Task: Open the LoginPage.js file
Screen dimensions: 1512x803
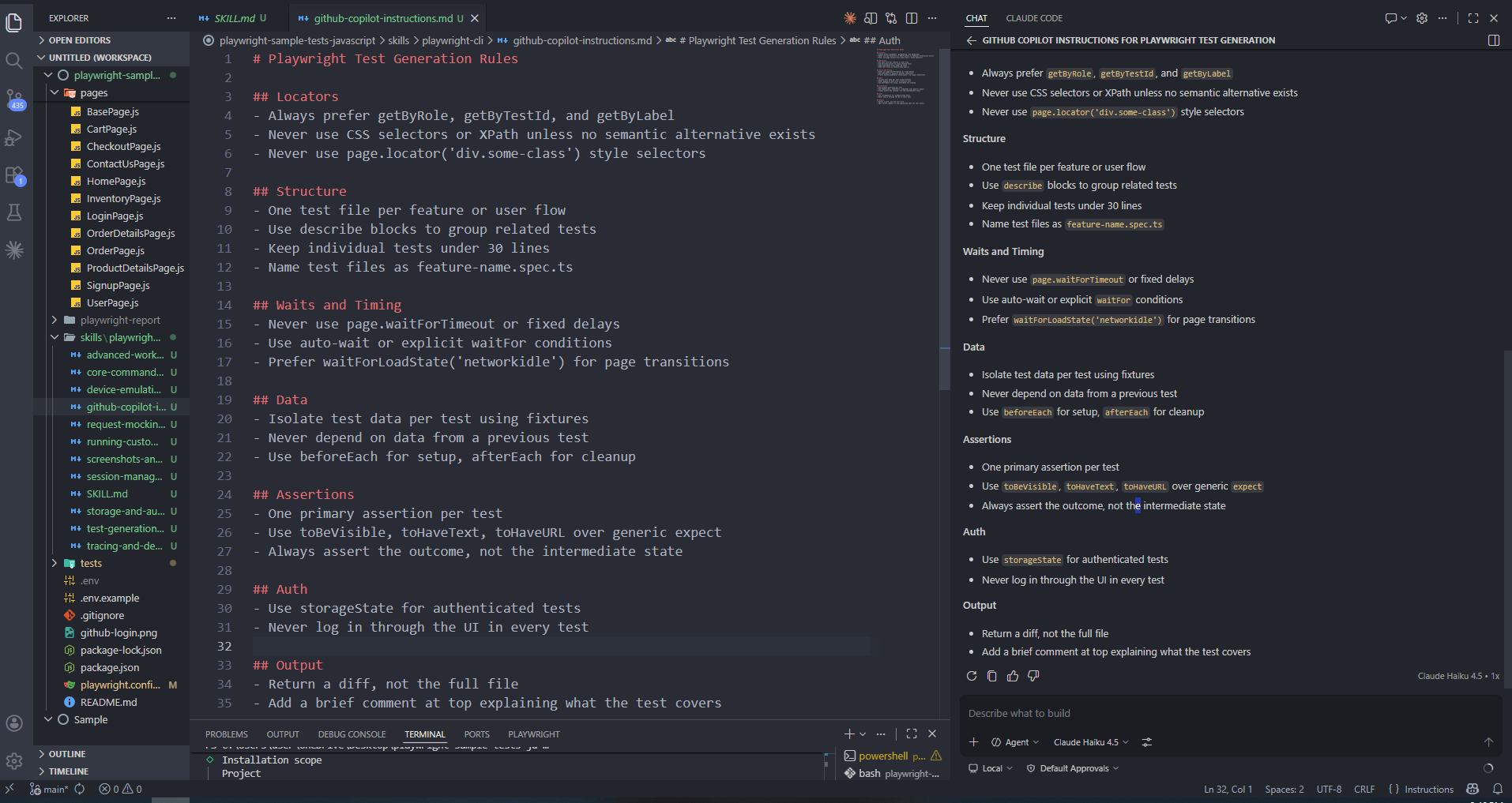Action: [115, 216]
